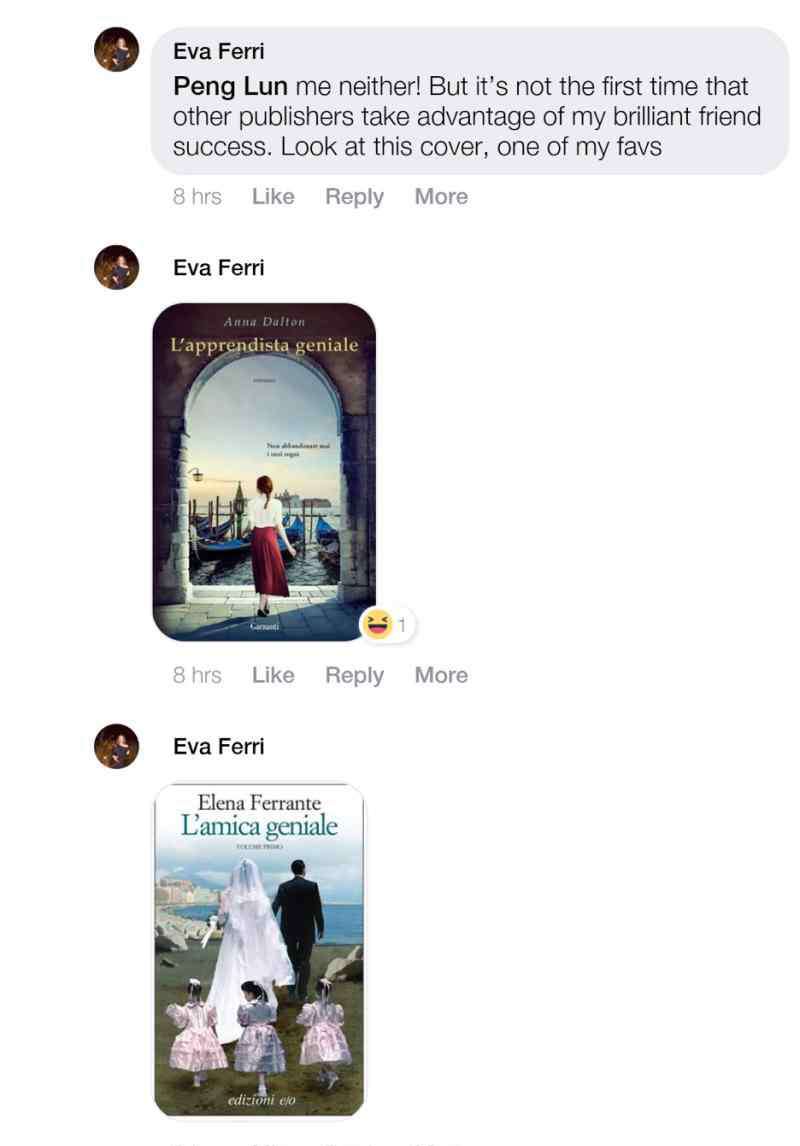The height and width of the screenshot is (1146, 800).
Task: Open More options for the first text comment
Action: coord(441,197)
